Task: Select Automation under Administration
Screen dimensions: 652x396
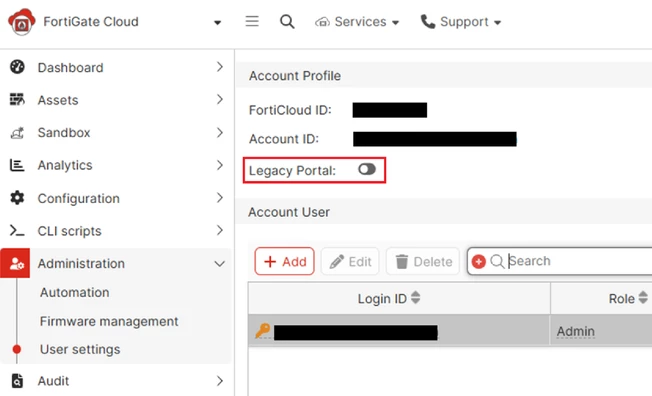Action: [x=74, y=292]
